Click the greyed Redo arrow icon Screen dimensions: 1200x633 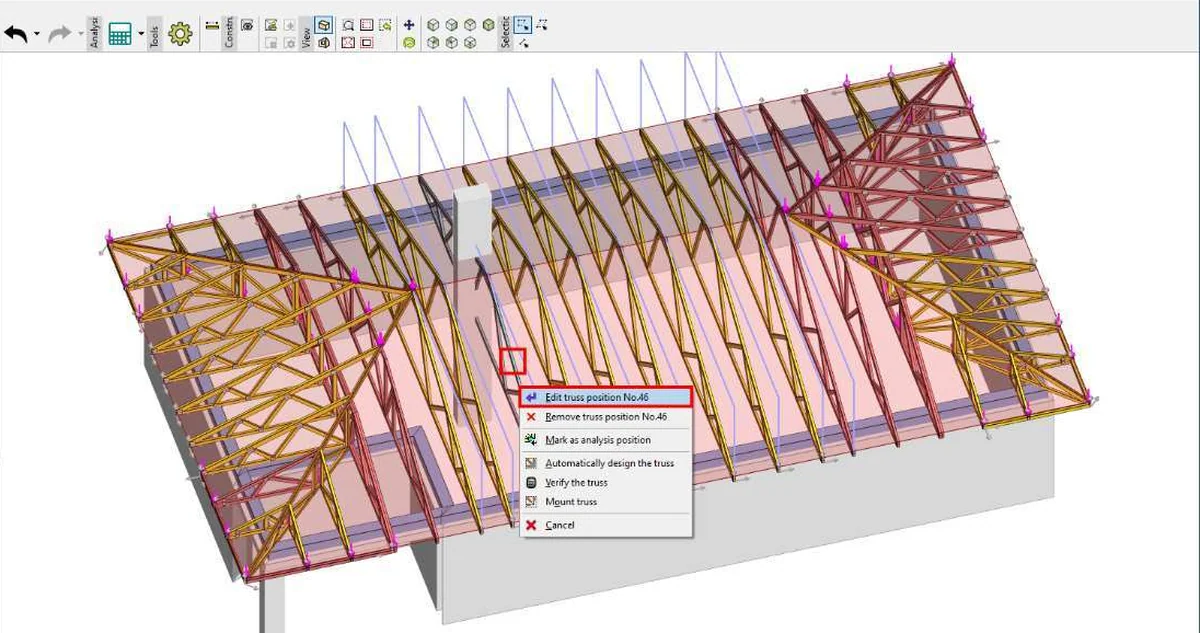coord(59,34)
